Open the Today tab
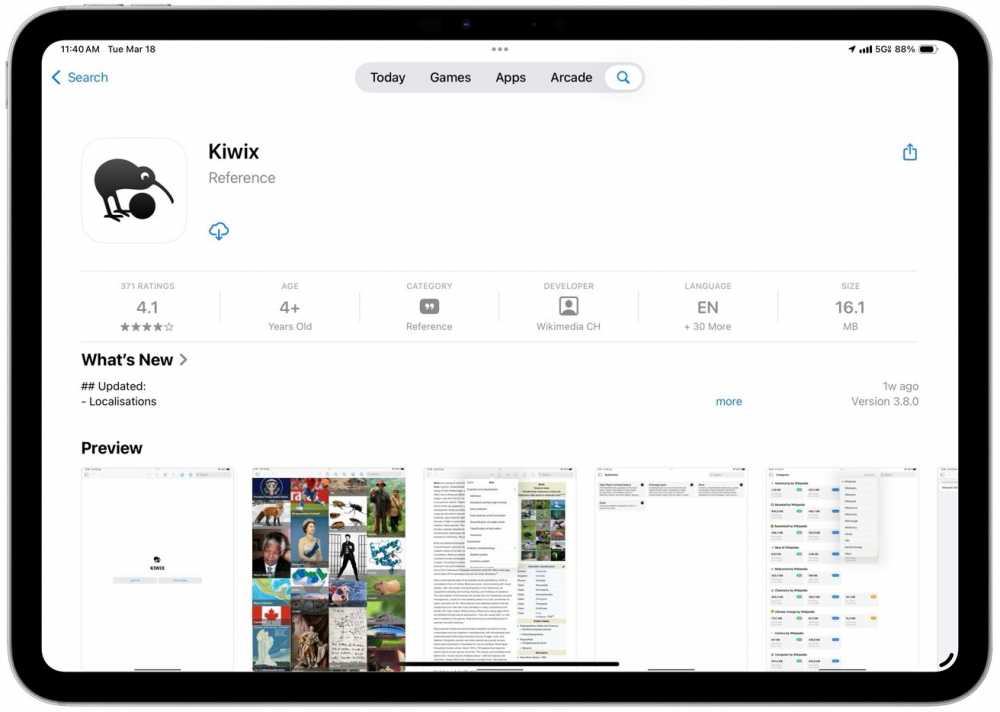Viewport: 1000px width, 712px height. 388,77
